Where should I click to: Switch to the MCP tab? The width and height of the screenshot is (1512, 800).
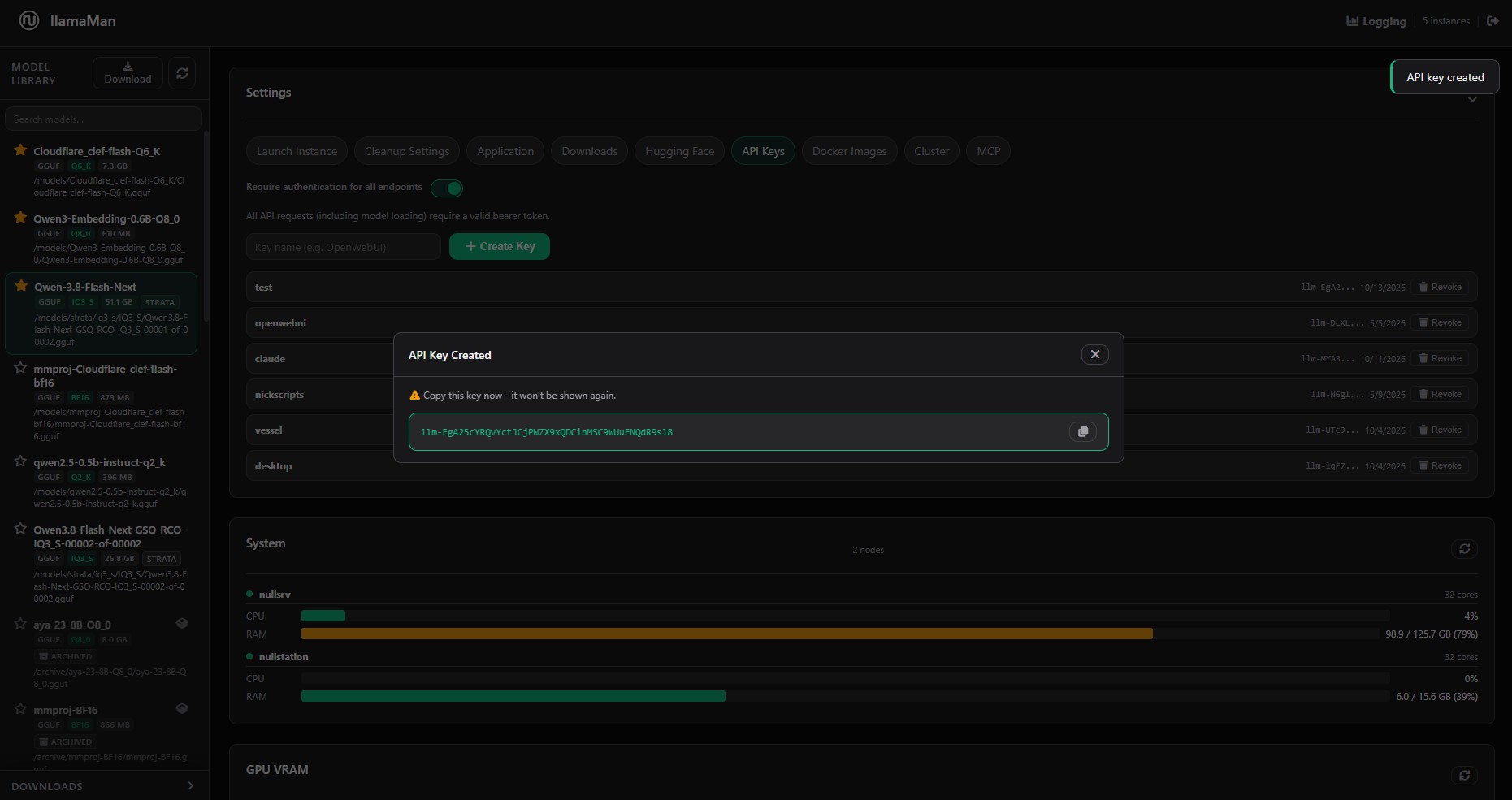pyautogui.click(x=989, y=151)
